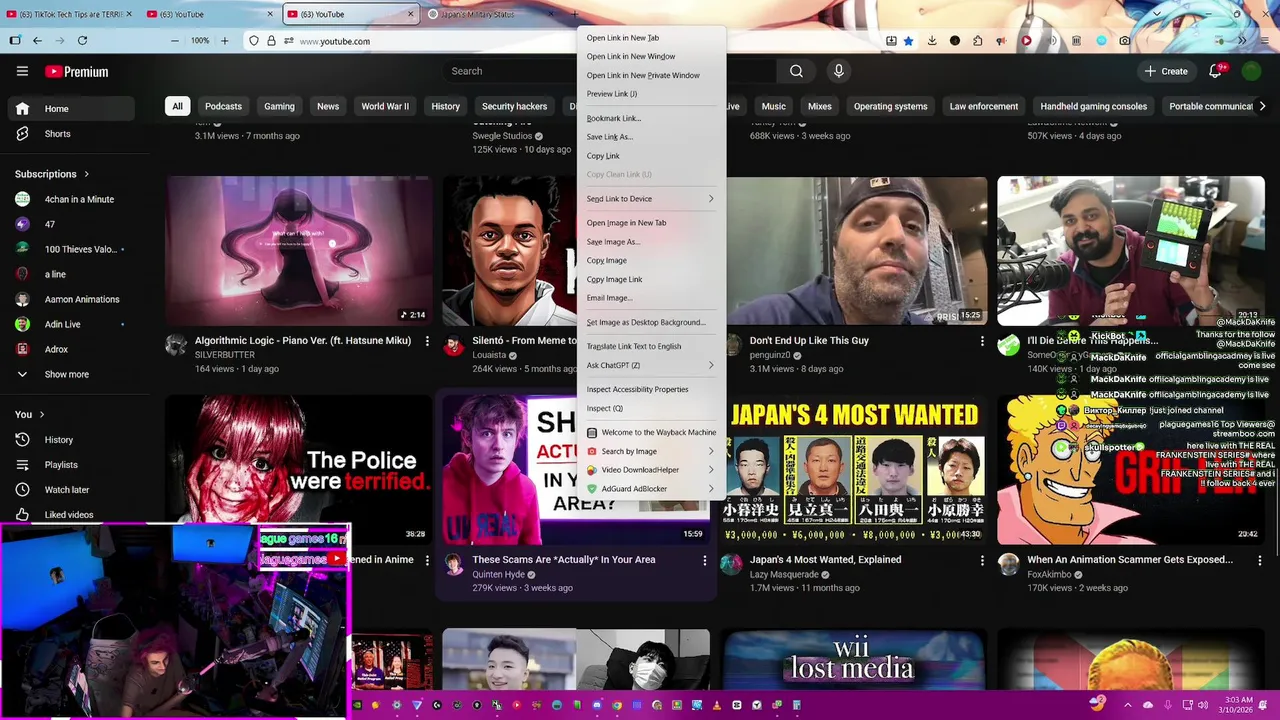Open taskbar volume speaker icon

[x=1203, y=705]
